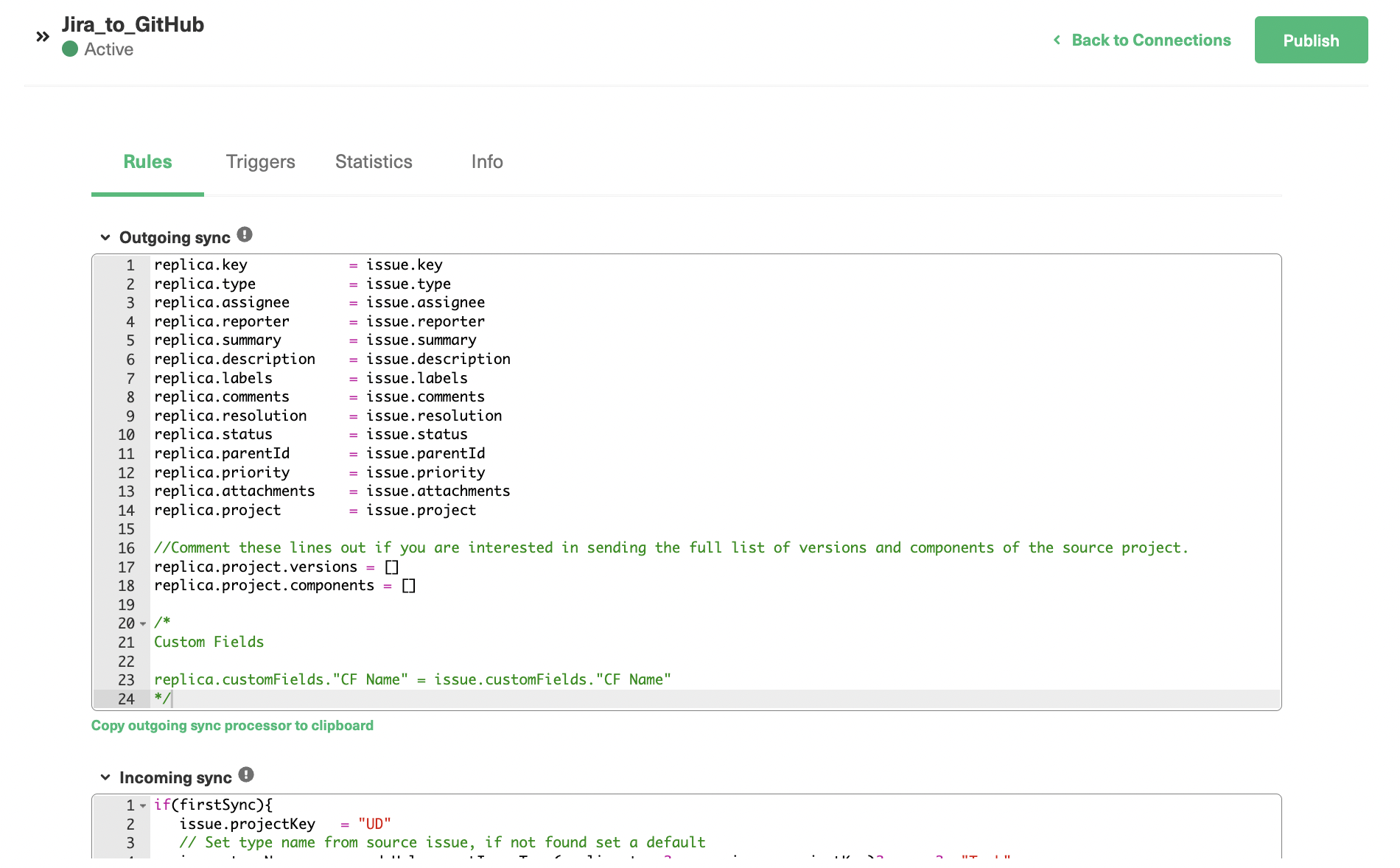Click the replica.summary assignment line
The width and height of the screenshot is (1400, 868).
click(315, 340)
